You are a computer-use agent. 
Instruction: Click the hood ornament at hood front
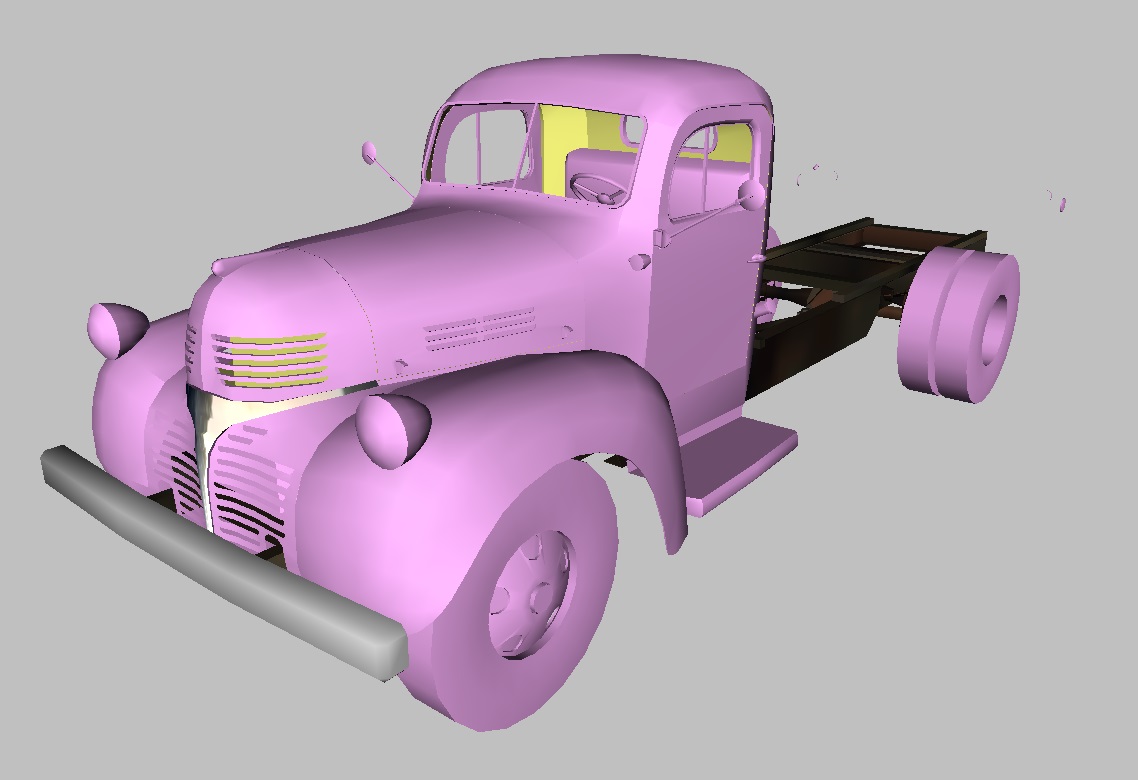pos(220,267)
